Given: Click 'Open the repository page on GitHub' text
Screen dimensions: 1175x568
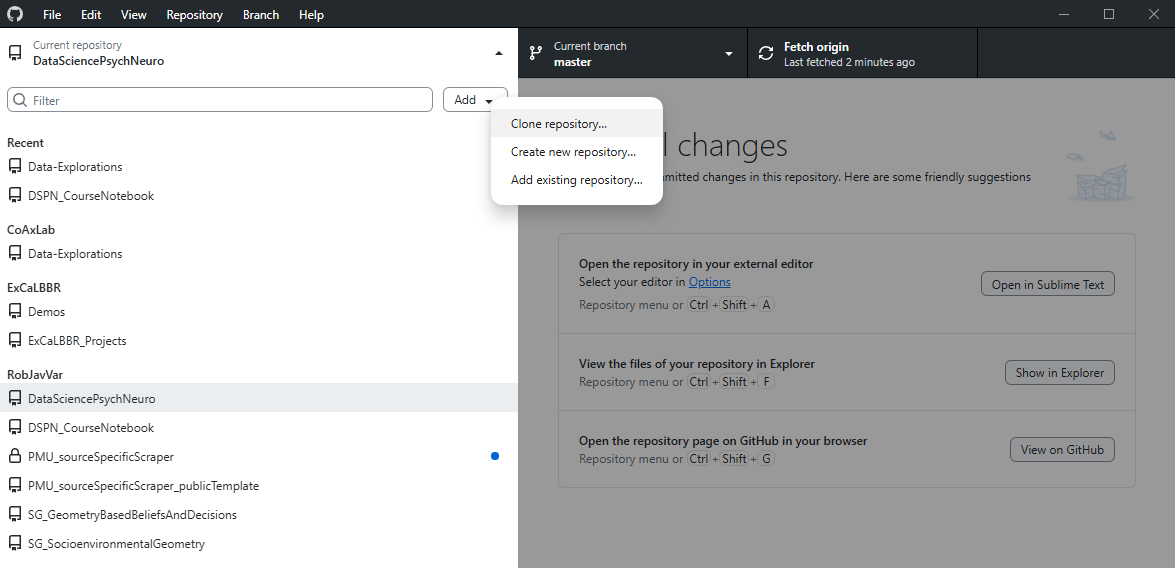Looking at the screenshot, I should [x=723, y=441].
